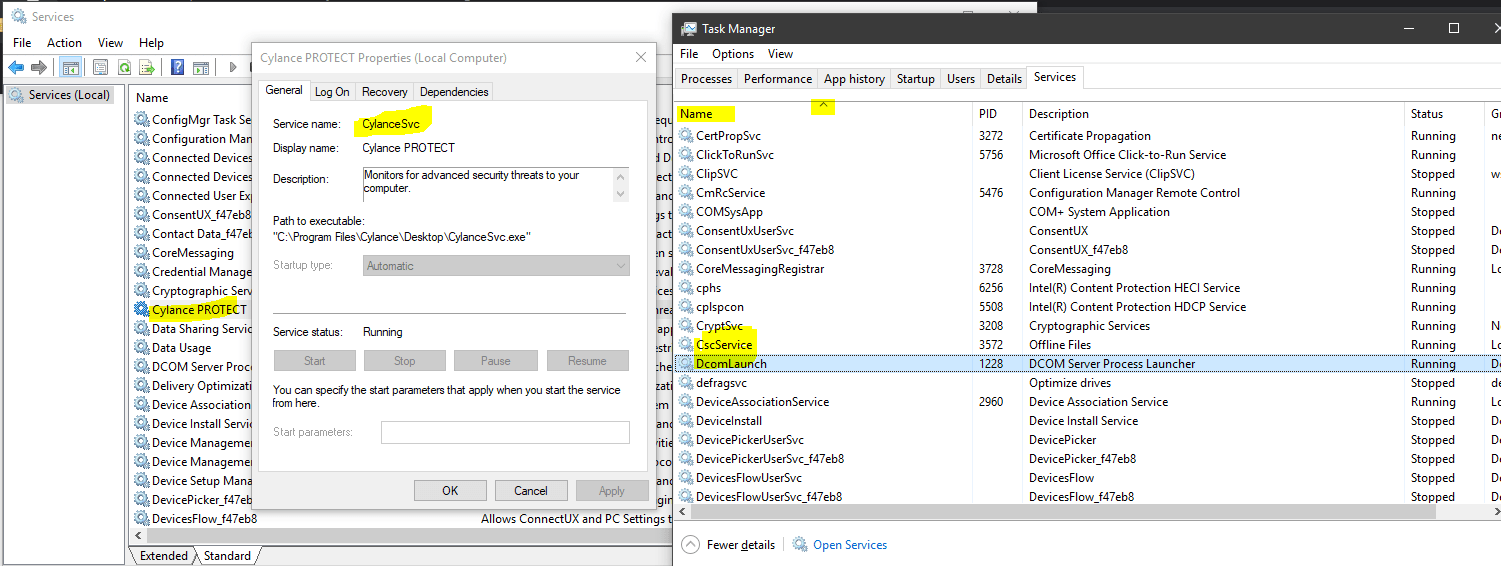Viewport: 1501px width, 566px height.
Task: Select the ClickToRunSvc service row
Action: 1087,155
